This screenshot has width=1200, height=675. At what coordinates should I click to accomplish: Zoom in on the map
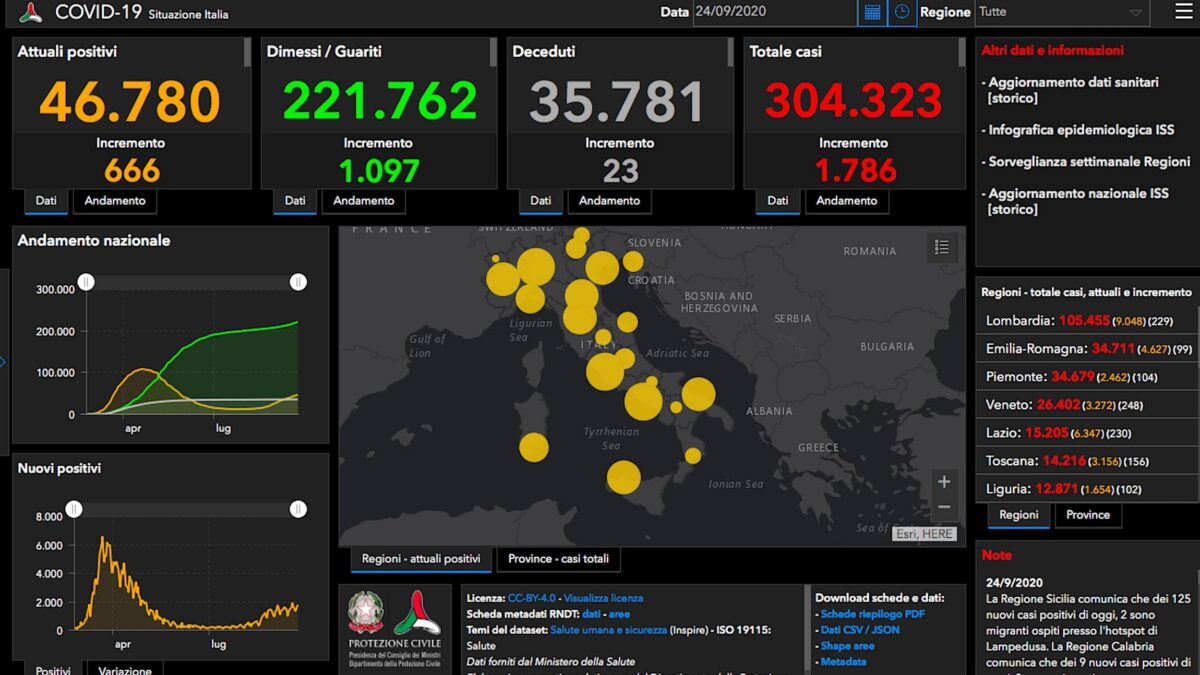click(944, 482)
